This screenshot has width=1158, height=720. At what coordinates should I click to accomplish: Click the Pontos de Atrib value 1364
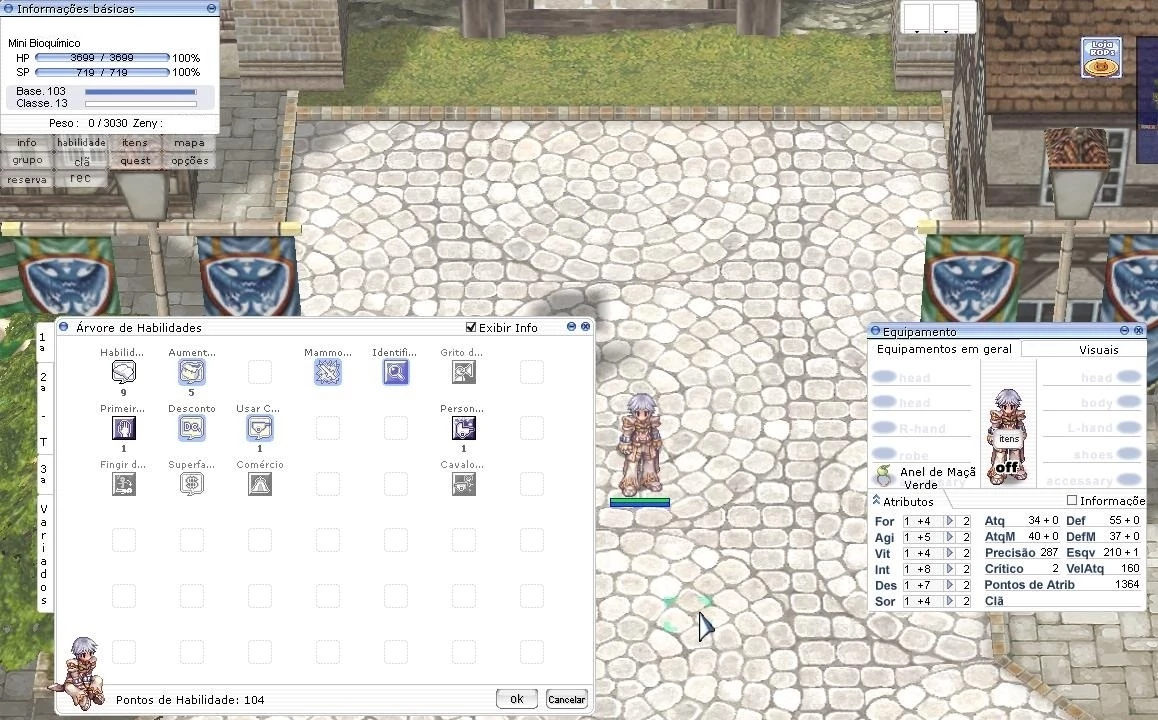(x=1127, y=584)
